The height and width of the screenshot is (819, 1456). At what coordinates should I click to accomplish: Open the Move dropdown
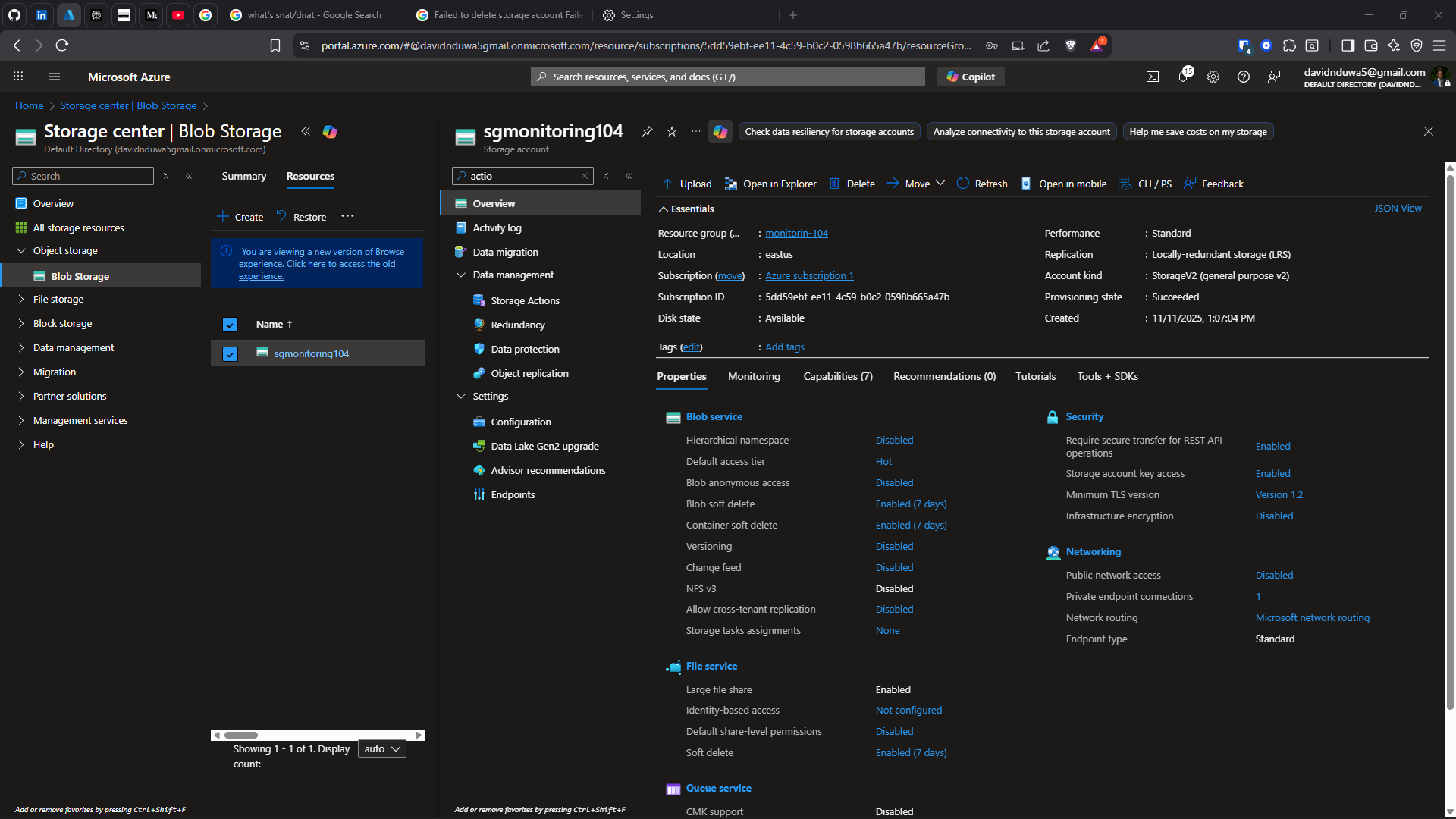[x=916, y=184]
